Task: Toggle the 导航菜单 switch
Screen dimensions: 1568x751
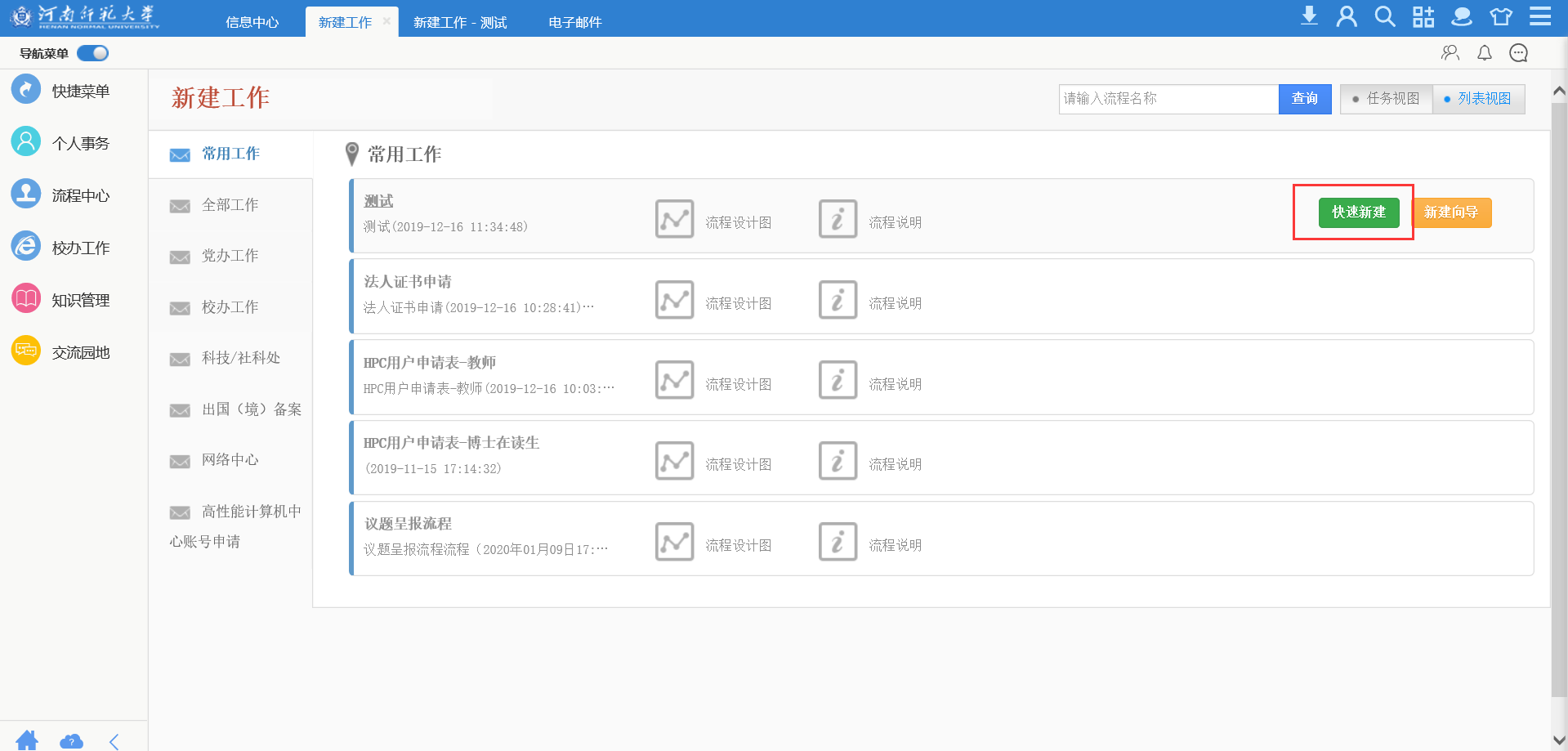Action: (x=92, y=53)
